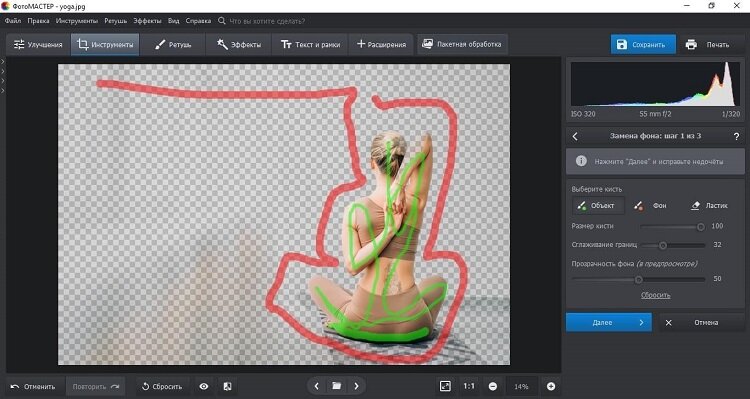Toggle the eye preview icon
The width and height of the screenshot is (750, 399).
click(x=204, y=387)
